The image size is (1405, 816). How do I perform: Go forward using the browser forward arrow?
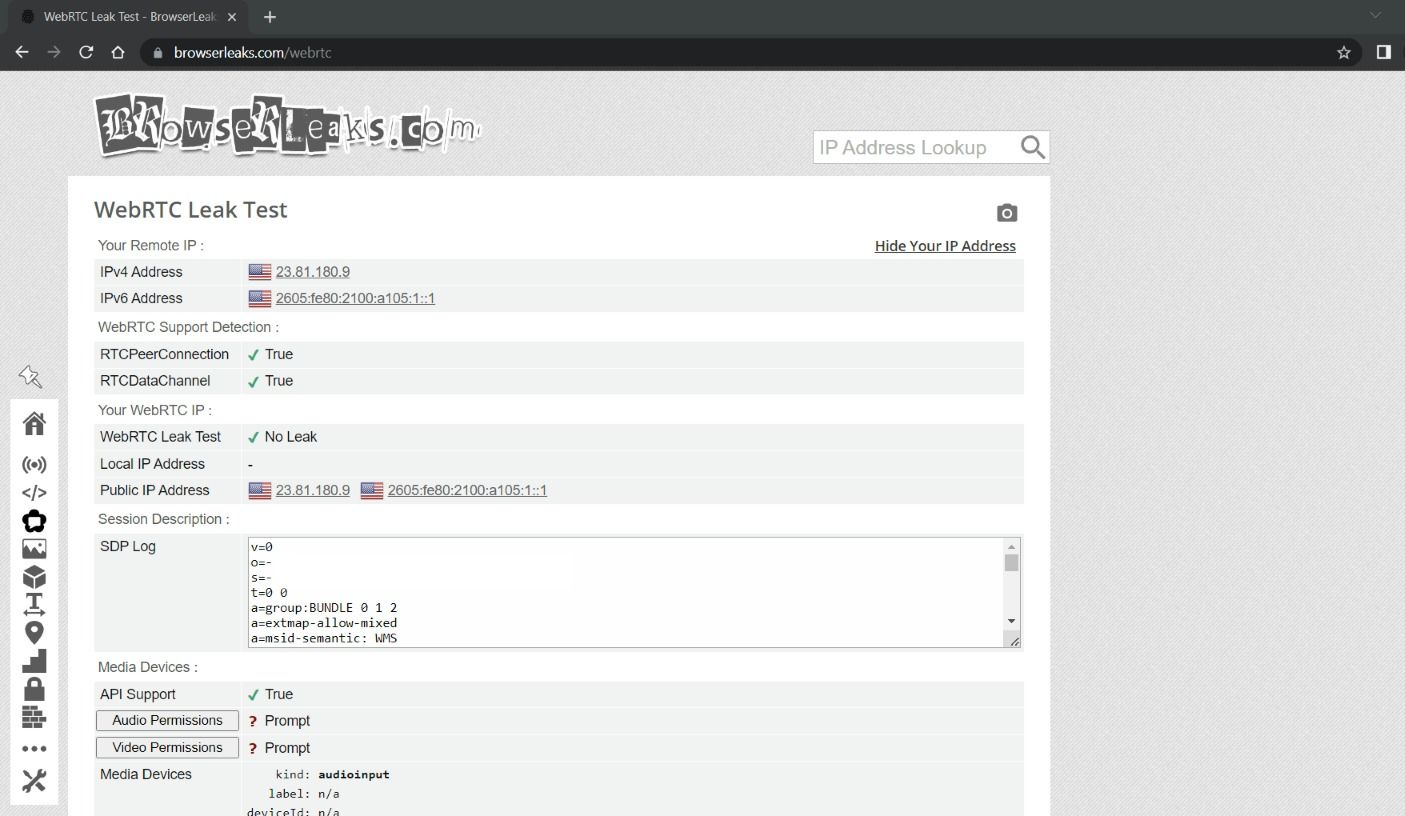(x=54, y=52)
